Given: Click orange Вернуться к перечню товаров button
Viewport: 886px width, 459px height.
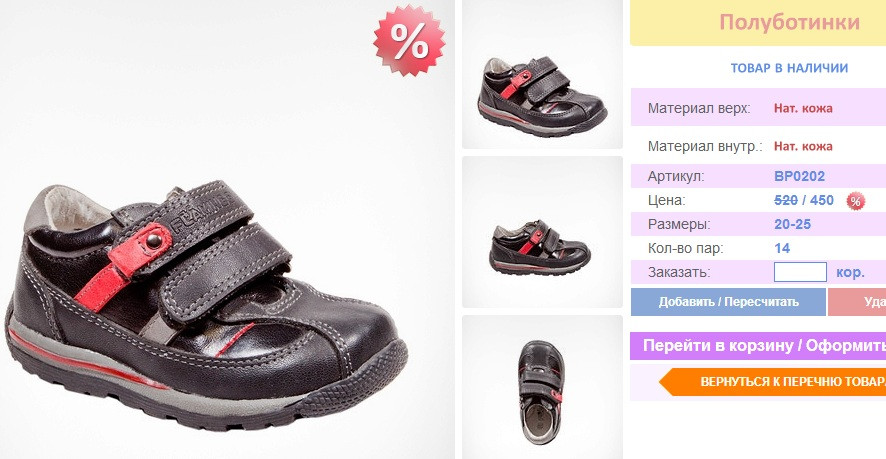Looking at the screenshot, I should 773,382.
